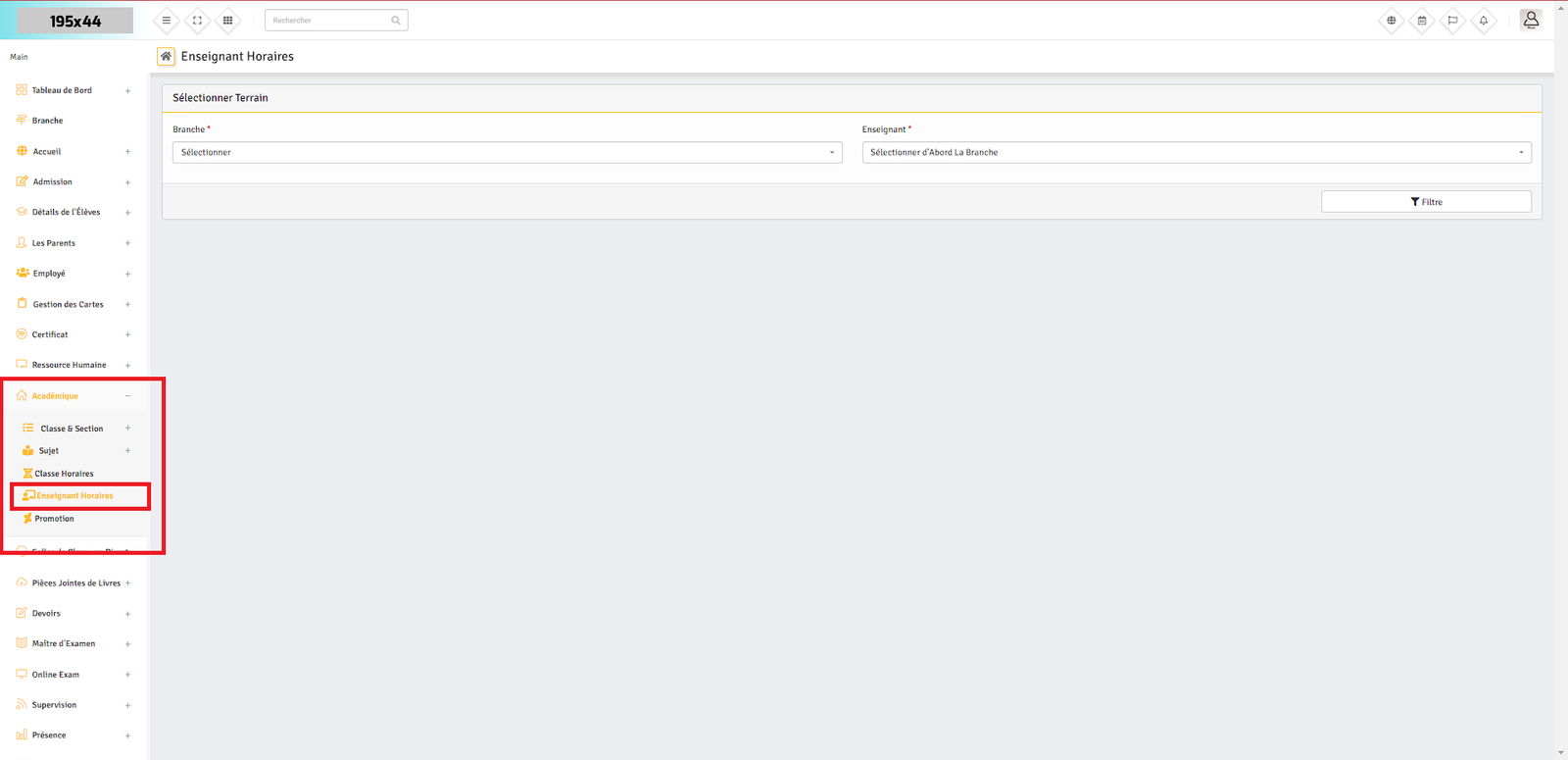Toggle the hamburger sidebar menu icon
Screen dimensions: 1568x760
pos(167,21)
